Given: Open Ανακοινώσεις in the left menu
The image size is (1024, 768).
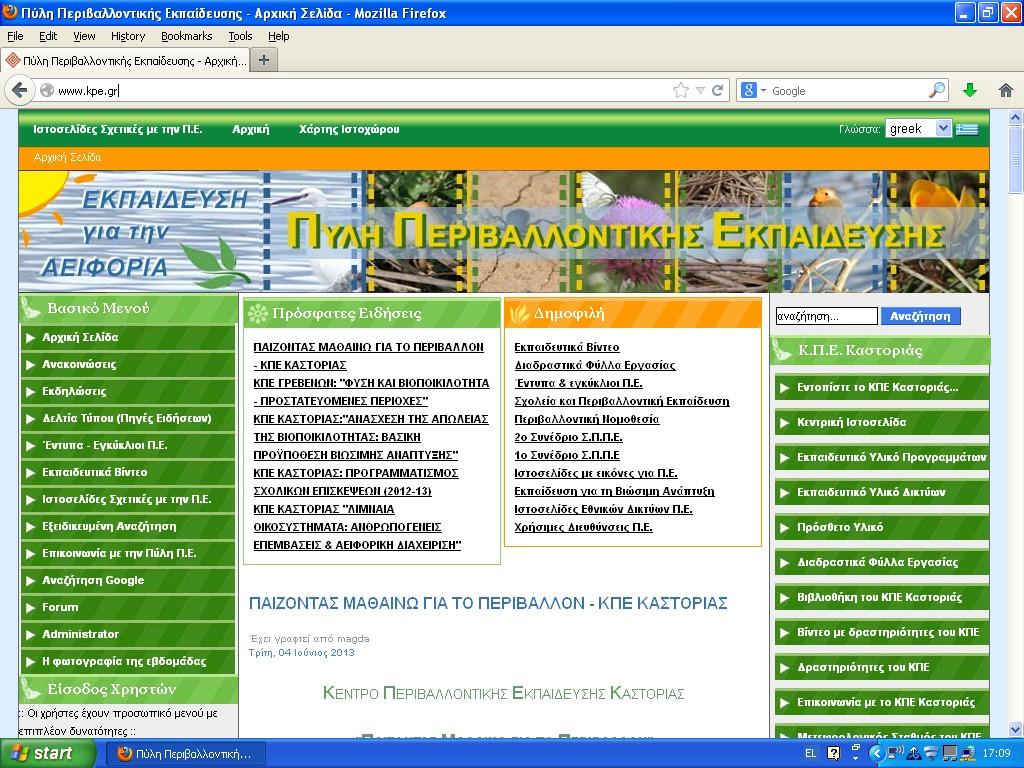Looking at the screenshot, I should (x=128, y=364).
